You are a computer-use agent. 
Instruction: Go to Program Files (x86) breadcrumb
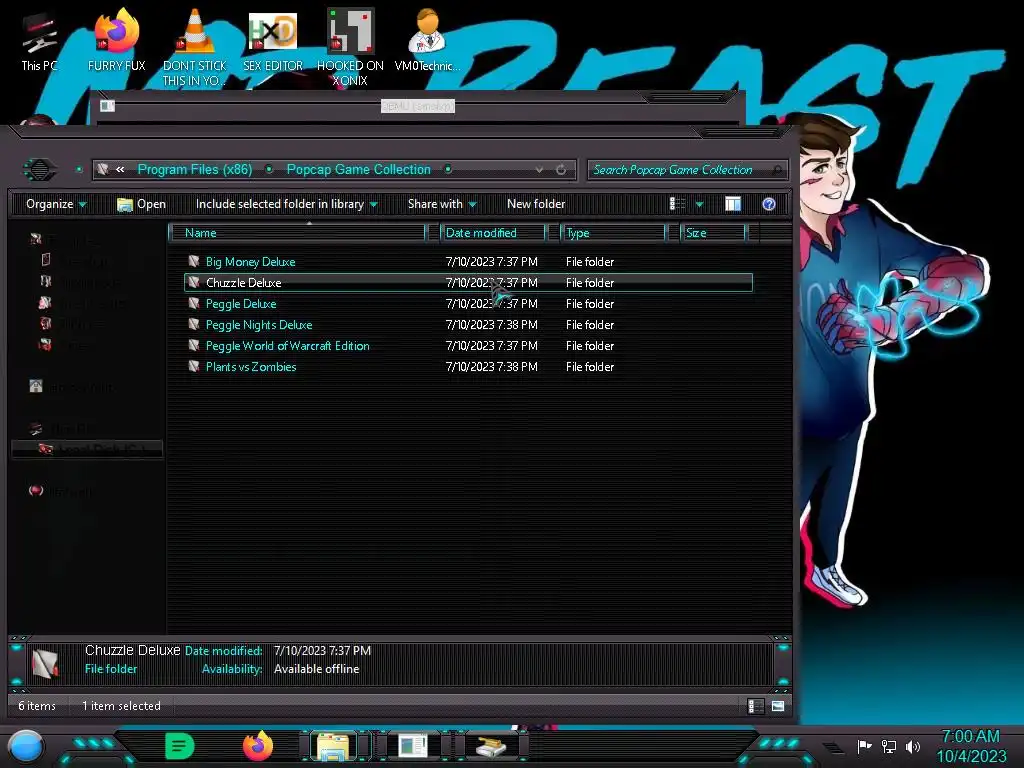(195, 170)
